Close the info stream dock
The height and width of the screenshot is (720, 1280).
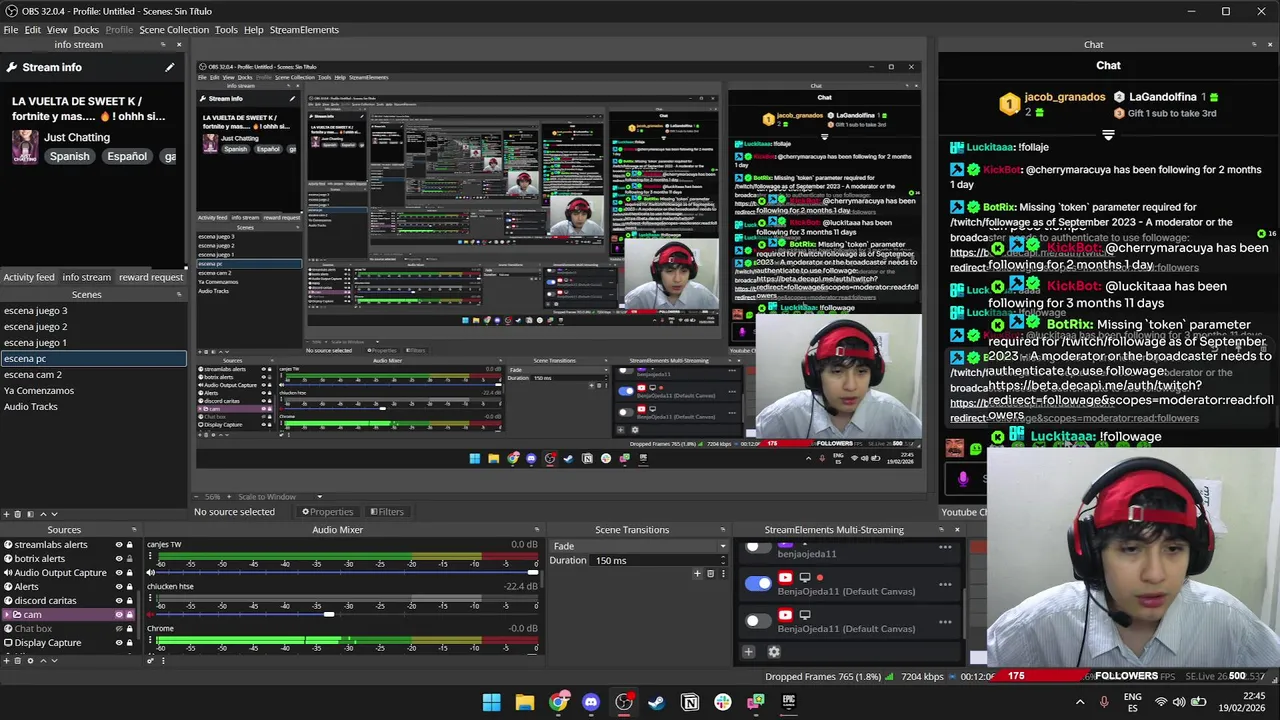(x=180, y=44)
